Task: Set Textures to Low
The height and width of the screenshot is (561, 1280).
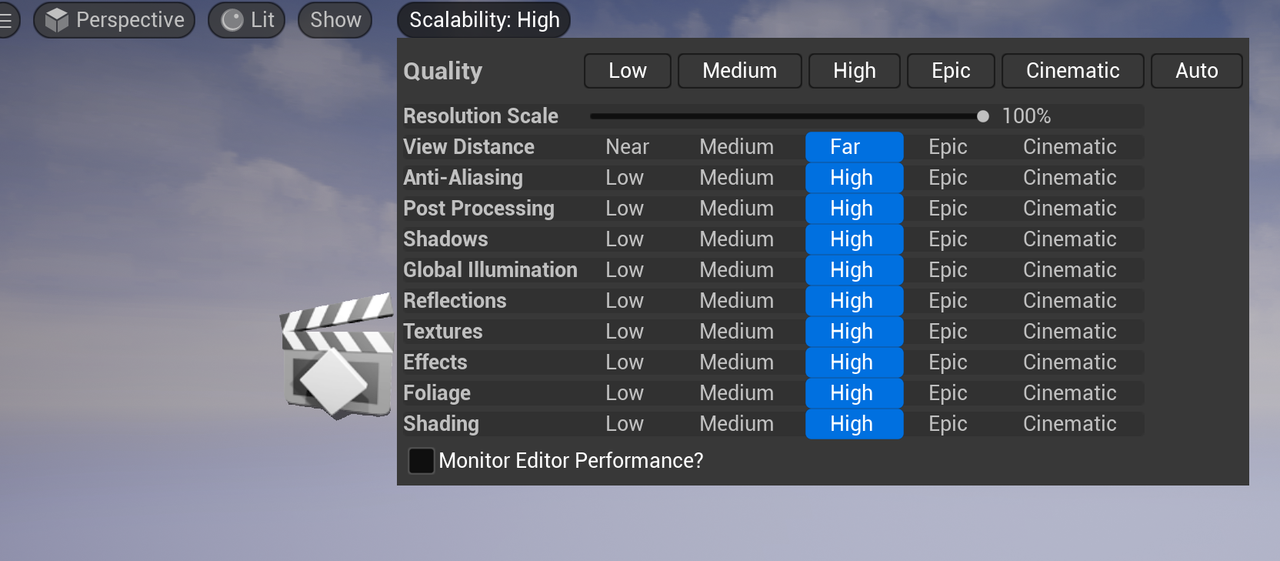Action: point(624,332)
